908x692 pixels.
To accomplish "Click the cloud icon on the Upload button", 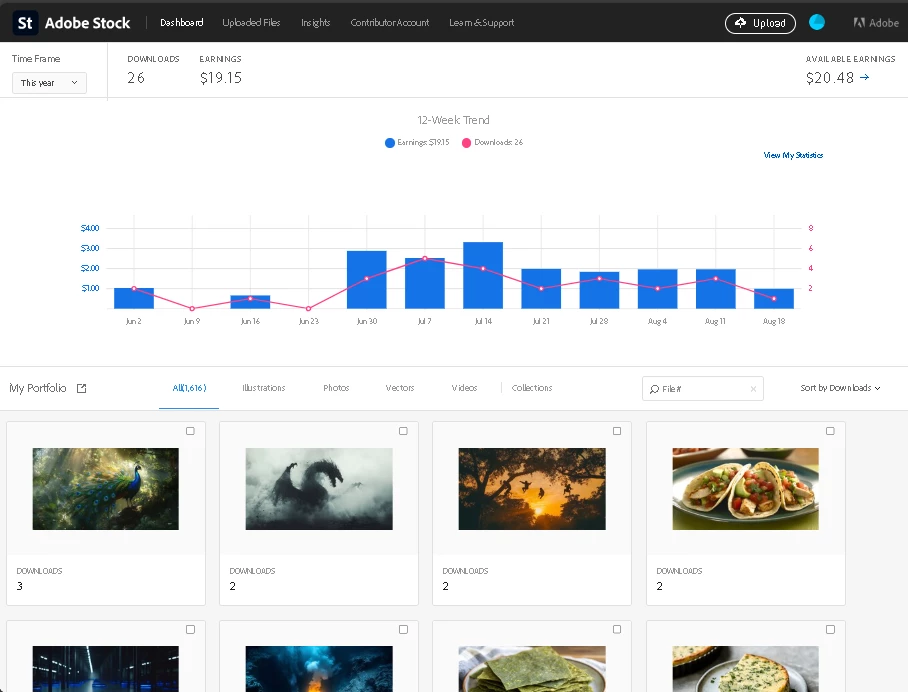I will pyautogui.click(x=740, y=23).
